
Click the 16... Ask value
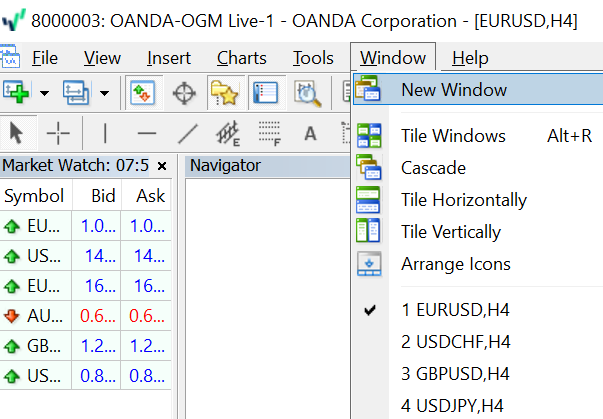[149, 286]
